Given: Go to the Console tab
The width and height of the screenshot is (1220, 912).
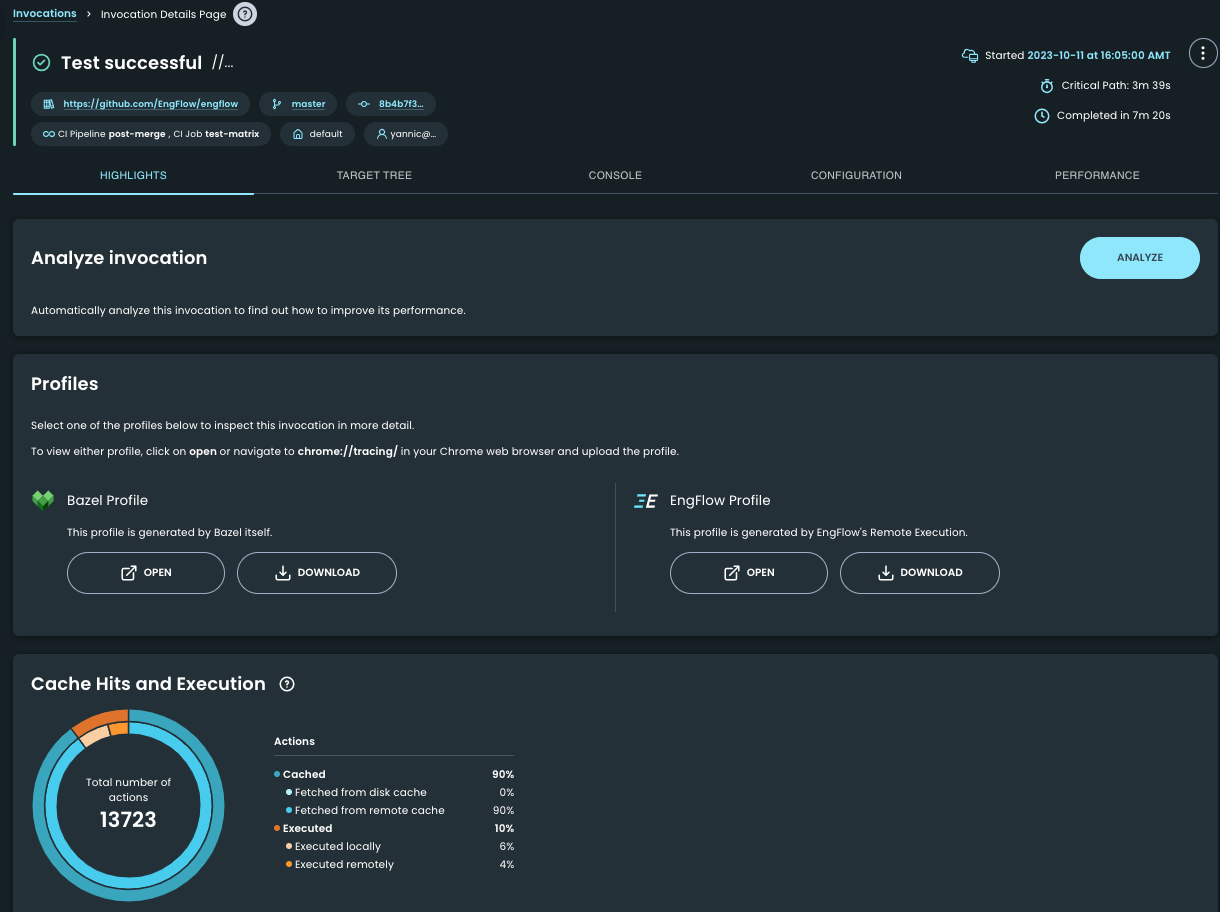Looking at the screenshot, I should [615, 176].
